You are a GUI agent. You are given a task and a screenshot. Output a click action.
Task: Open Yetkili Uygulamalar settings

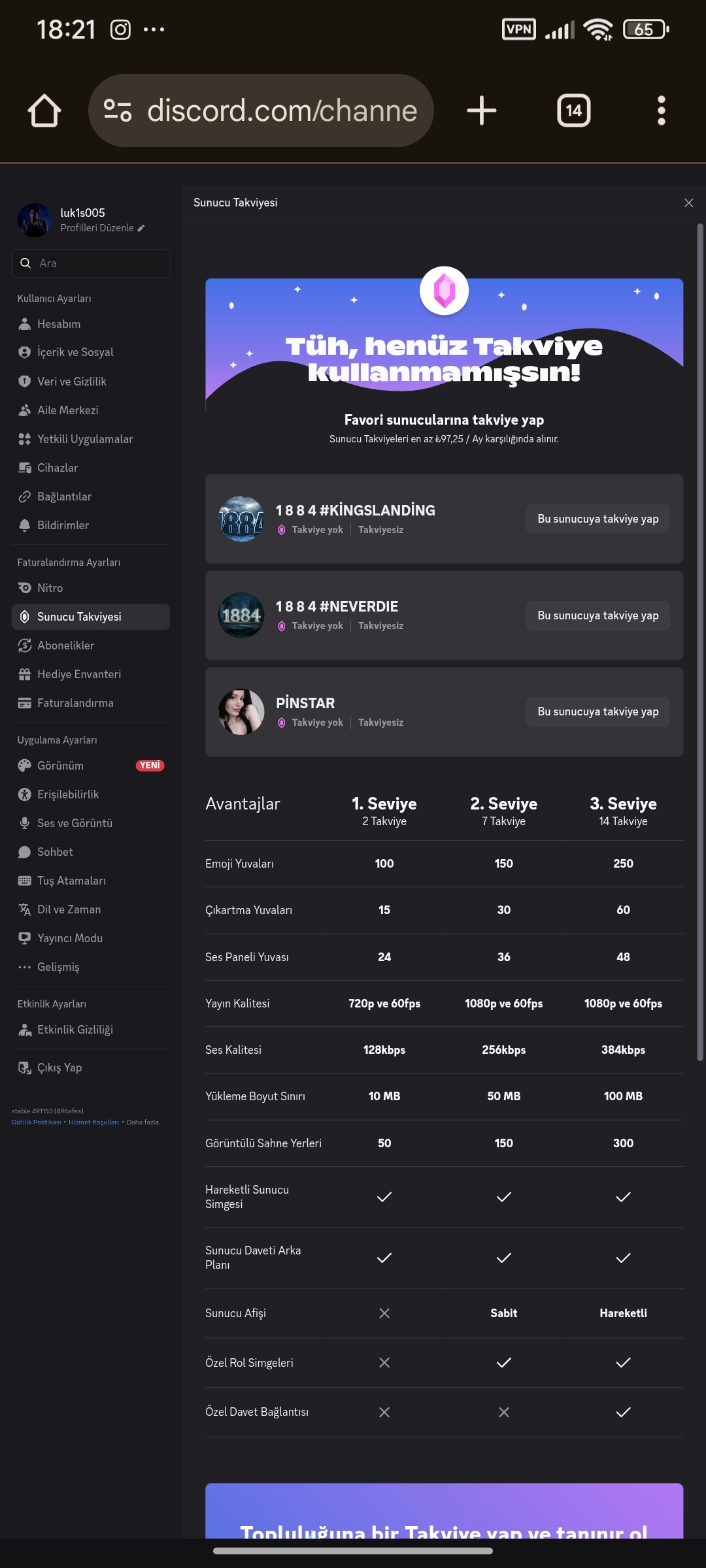91,439
